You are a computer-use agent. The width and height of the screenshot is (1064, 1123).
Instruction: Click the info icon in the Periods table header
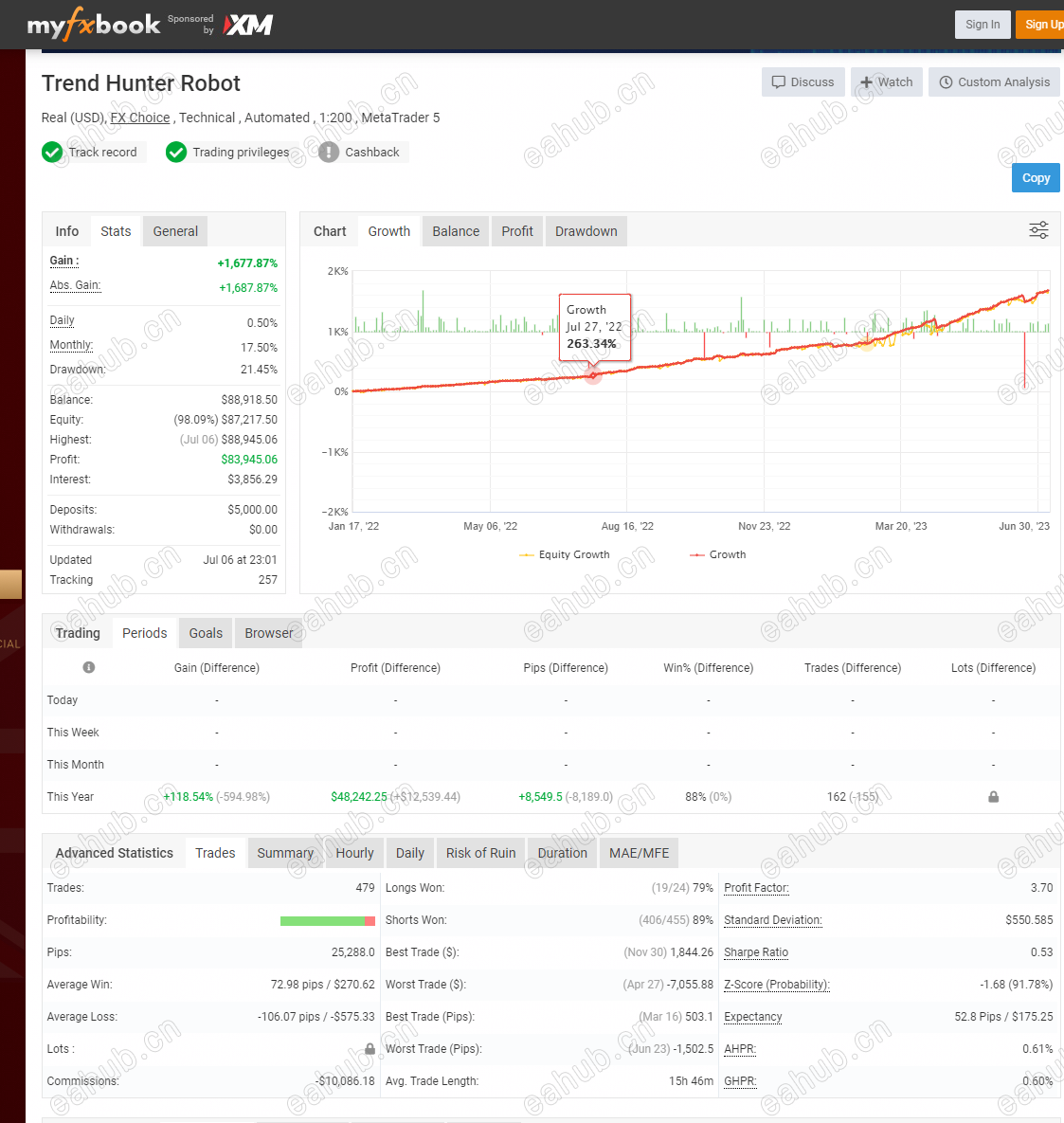89,667
